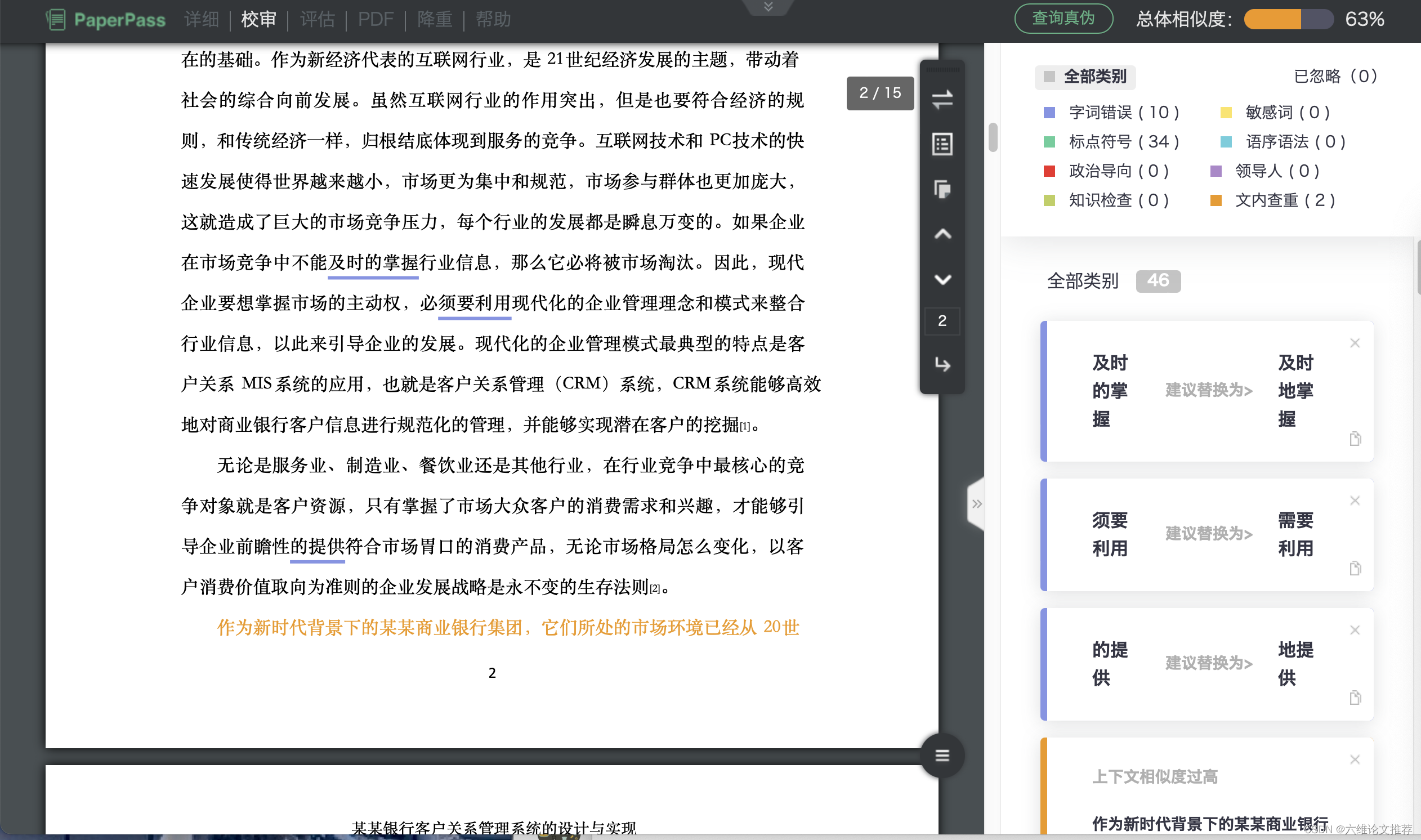Dismiss the 及时的掌握 suggestion card
Viewport: 1421px width, 840px height.
pos(1354,342)
